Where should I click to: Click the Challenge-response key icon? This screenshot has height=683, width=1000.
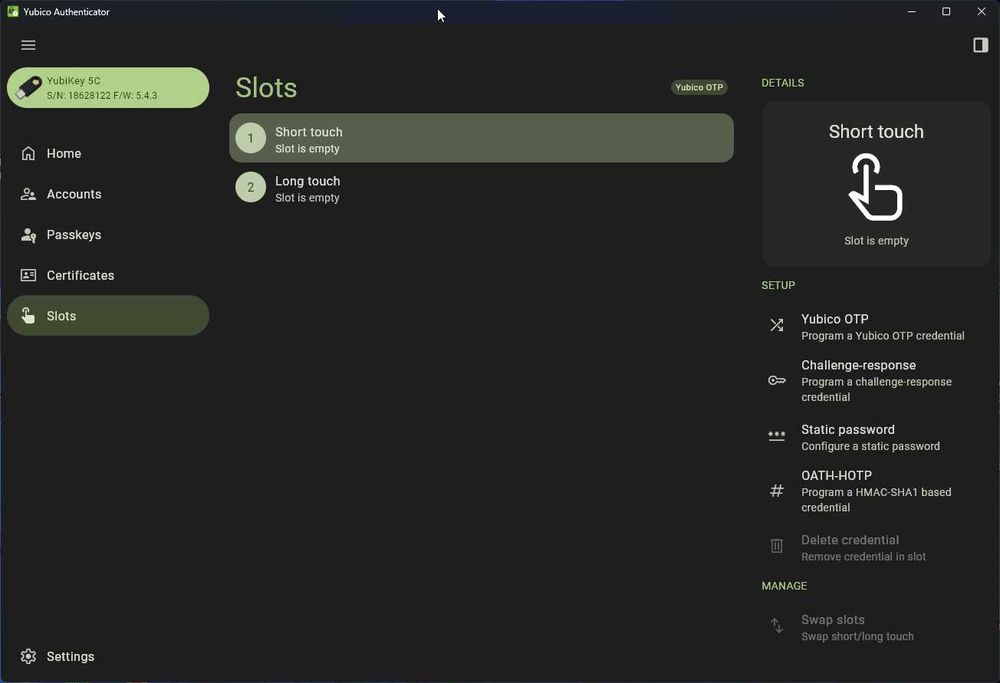(776, 380)
